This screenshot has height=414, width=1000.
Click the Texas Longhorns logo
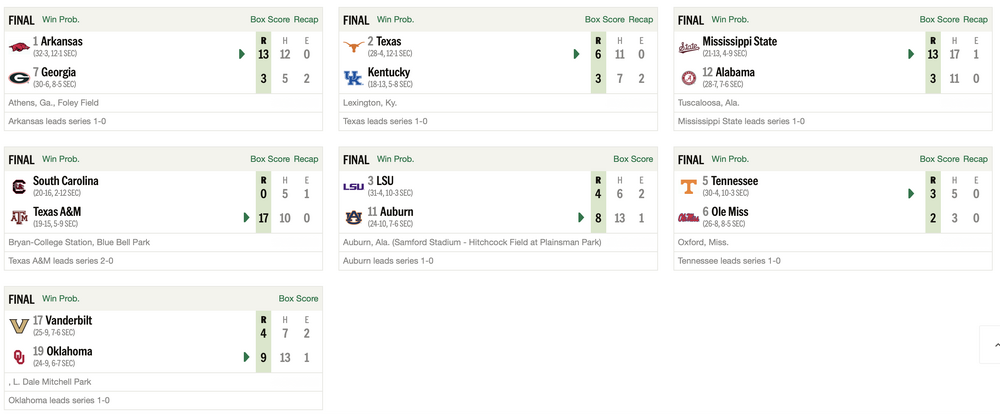[x=354, y=47]
